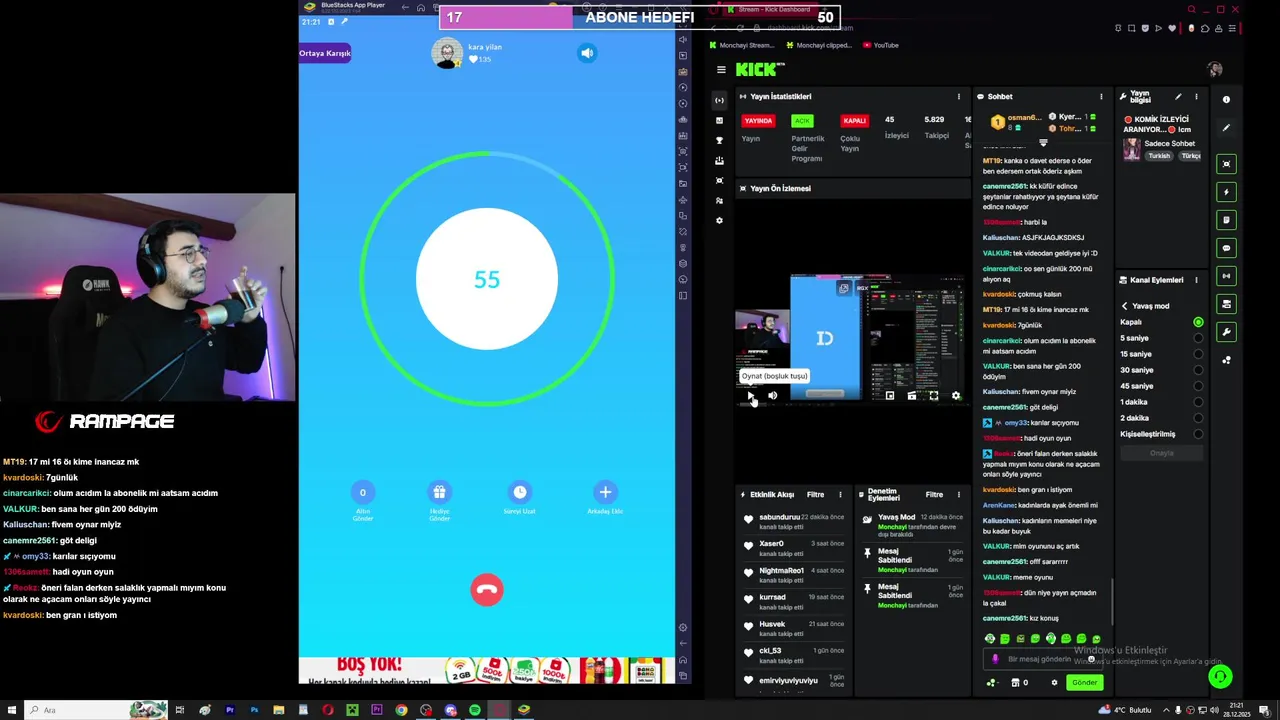Viewport: 1280px width, 720px height.
Task: Open chat settings gear beside Gönder
Action: (x=1053, y=682)
